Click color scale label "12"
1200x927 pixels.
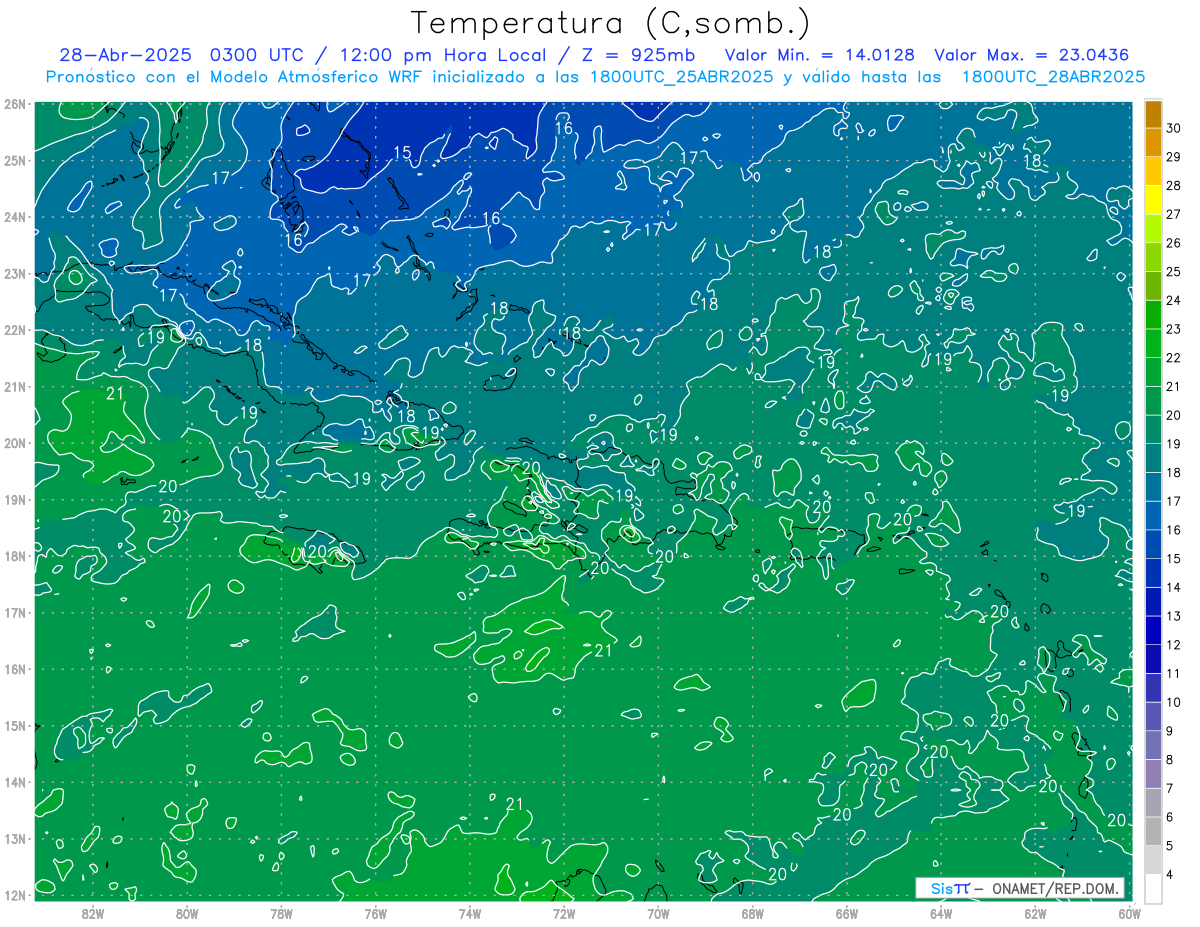(x=1174, y=645)
